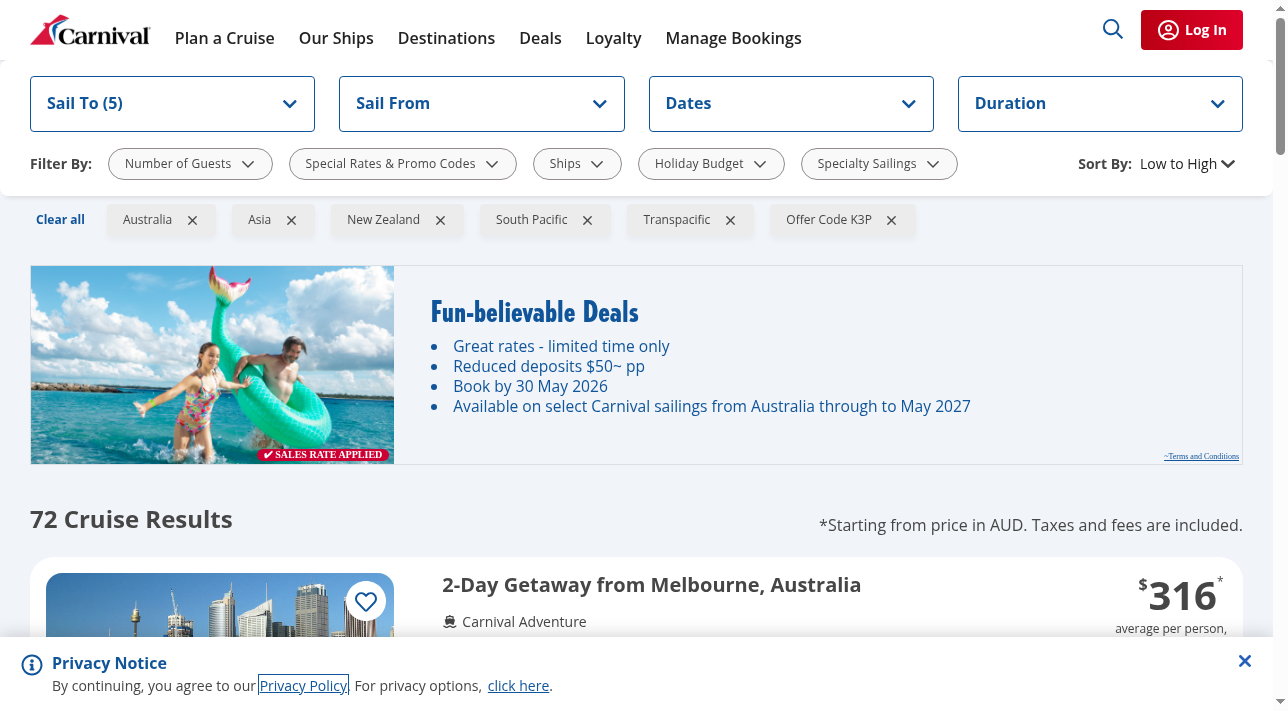Remove Offer Code K3P chip
Image resolution: width=1288 pixels, height=711 pixels.
click(892, 220)
